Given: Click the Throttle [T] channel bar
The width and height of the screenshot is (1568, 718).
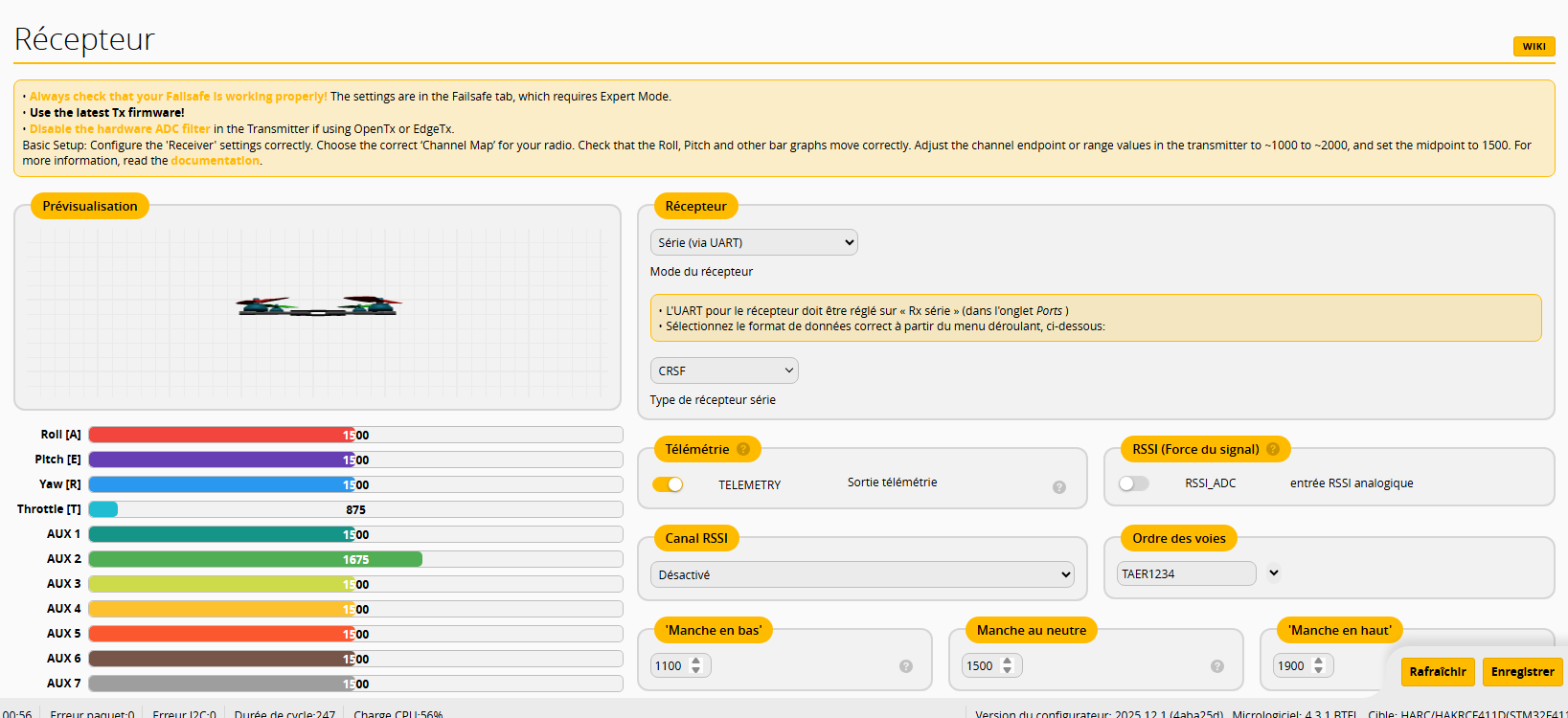Looking at the screenshot, I should click(x=355, y=509).
